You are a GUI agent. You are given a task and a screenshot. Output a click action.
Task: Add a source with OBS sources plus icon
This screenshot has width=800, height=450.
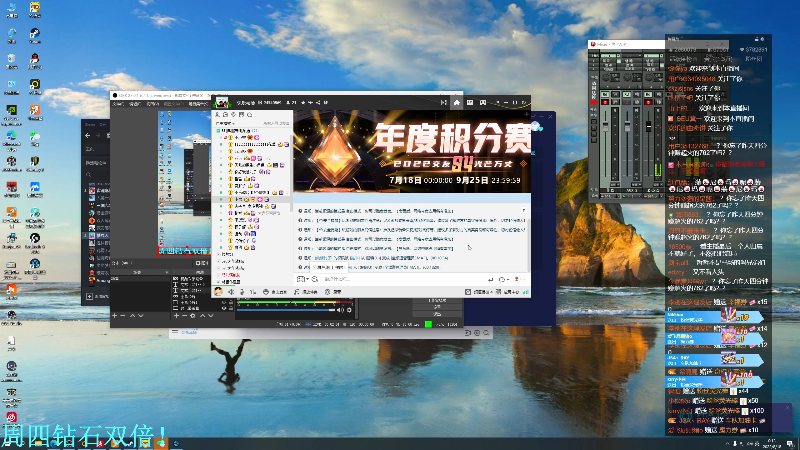click(176, 316)
